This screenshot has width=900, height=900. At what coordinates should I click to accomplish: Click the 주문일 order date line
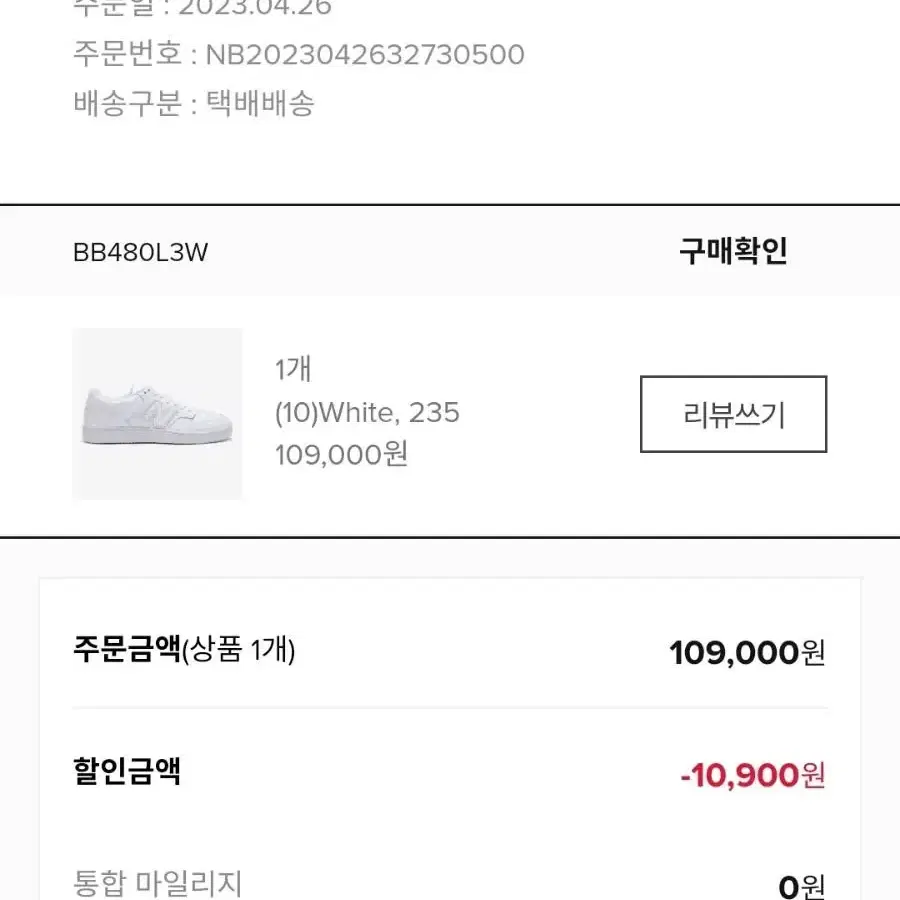tap(203, 8)
